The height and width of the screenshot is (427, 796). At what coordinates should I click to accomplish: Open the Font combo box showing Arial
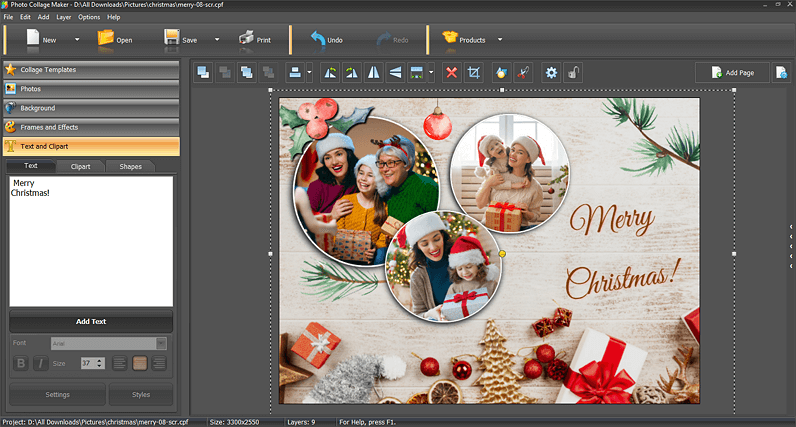109,344
